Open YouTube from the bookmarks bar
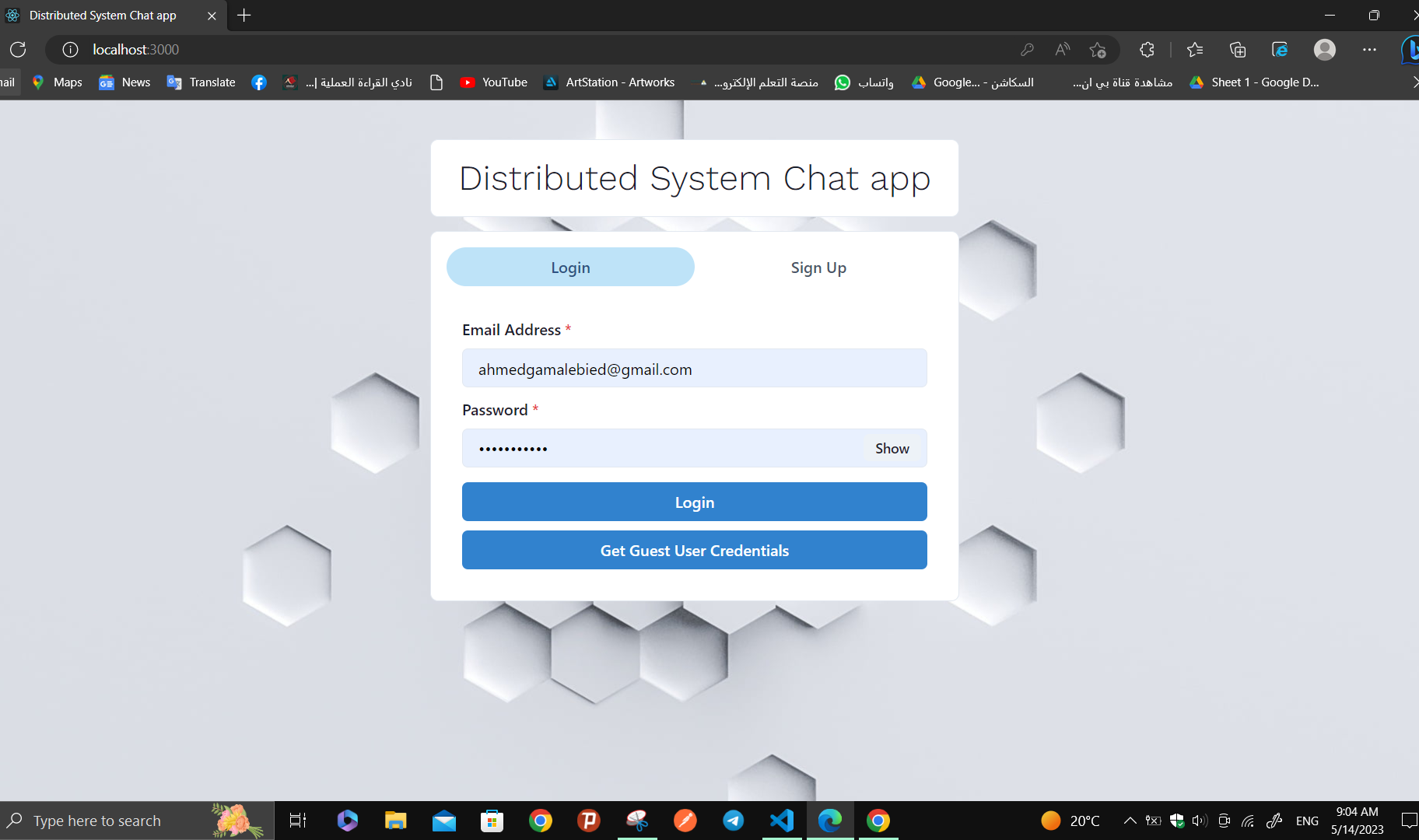Viewport: 1419px width, 840px height. click(493, 82)
